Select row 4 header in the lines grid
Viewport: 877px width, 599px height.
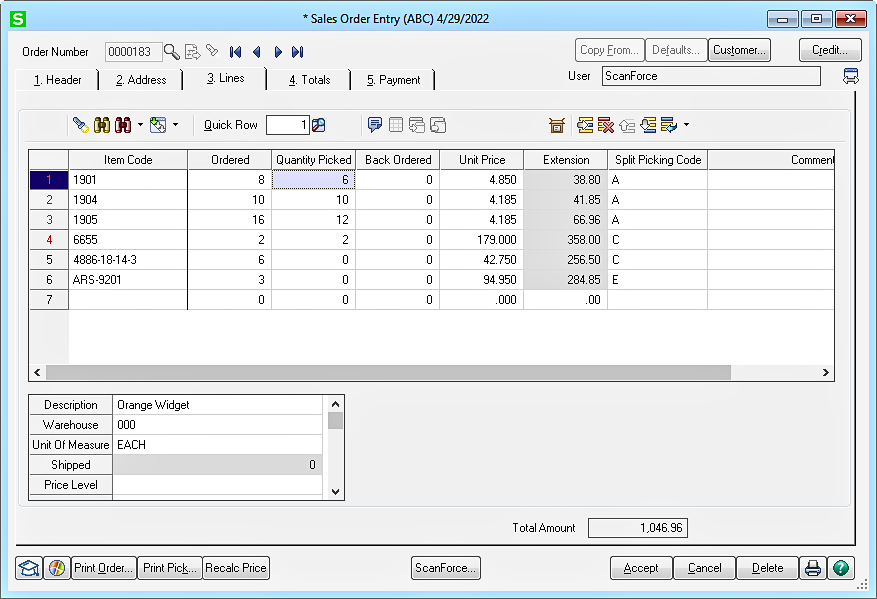(49, 240)
